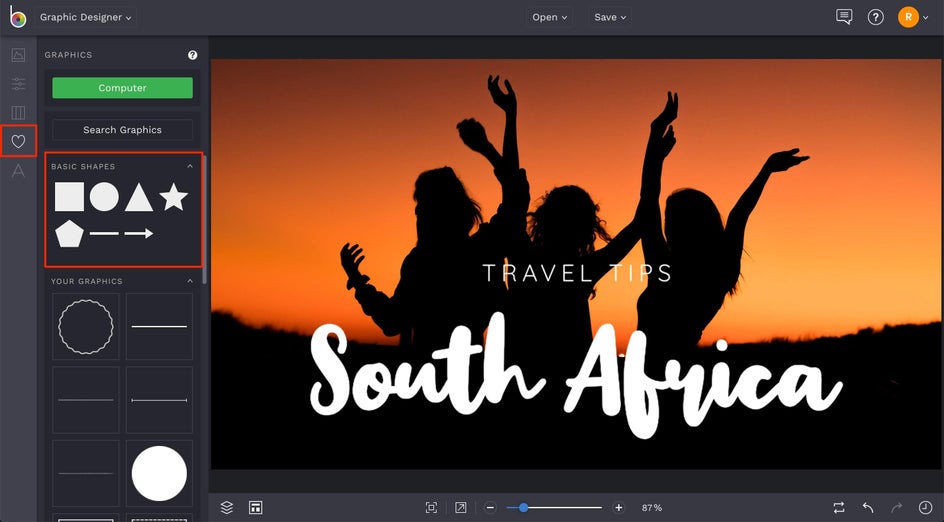Redo the action
Viewport: 944px width, 522px height.
coord(896,508)
